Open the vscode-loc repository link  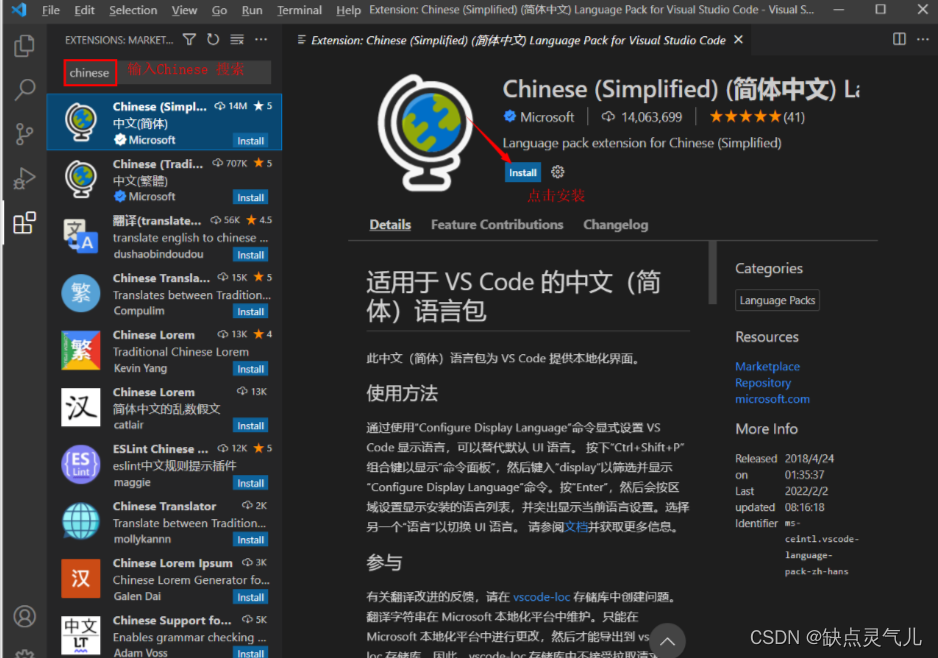[541, 597]
